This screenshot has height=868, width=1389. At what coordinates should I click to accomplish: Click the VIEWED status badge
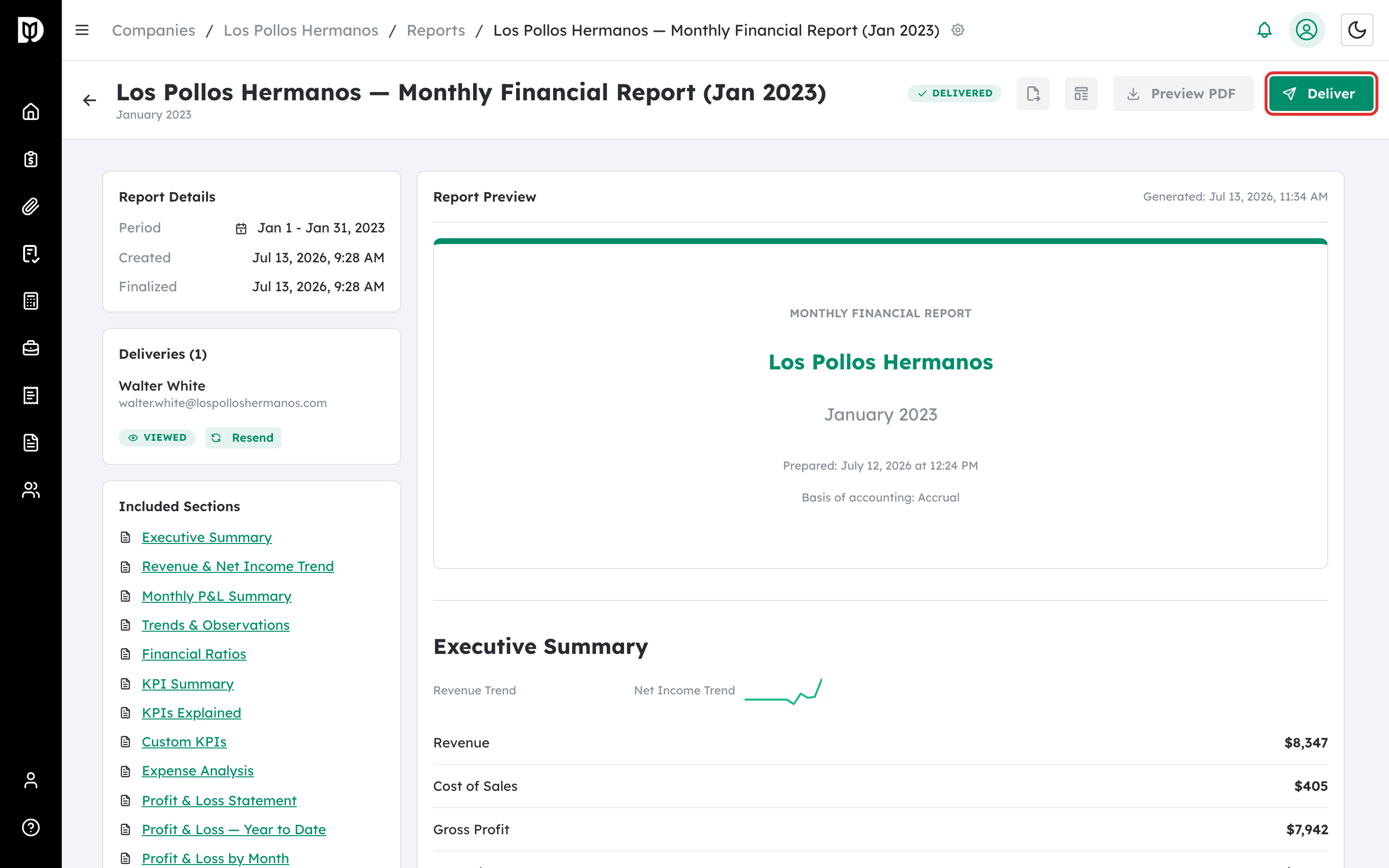pos(157,438)
